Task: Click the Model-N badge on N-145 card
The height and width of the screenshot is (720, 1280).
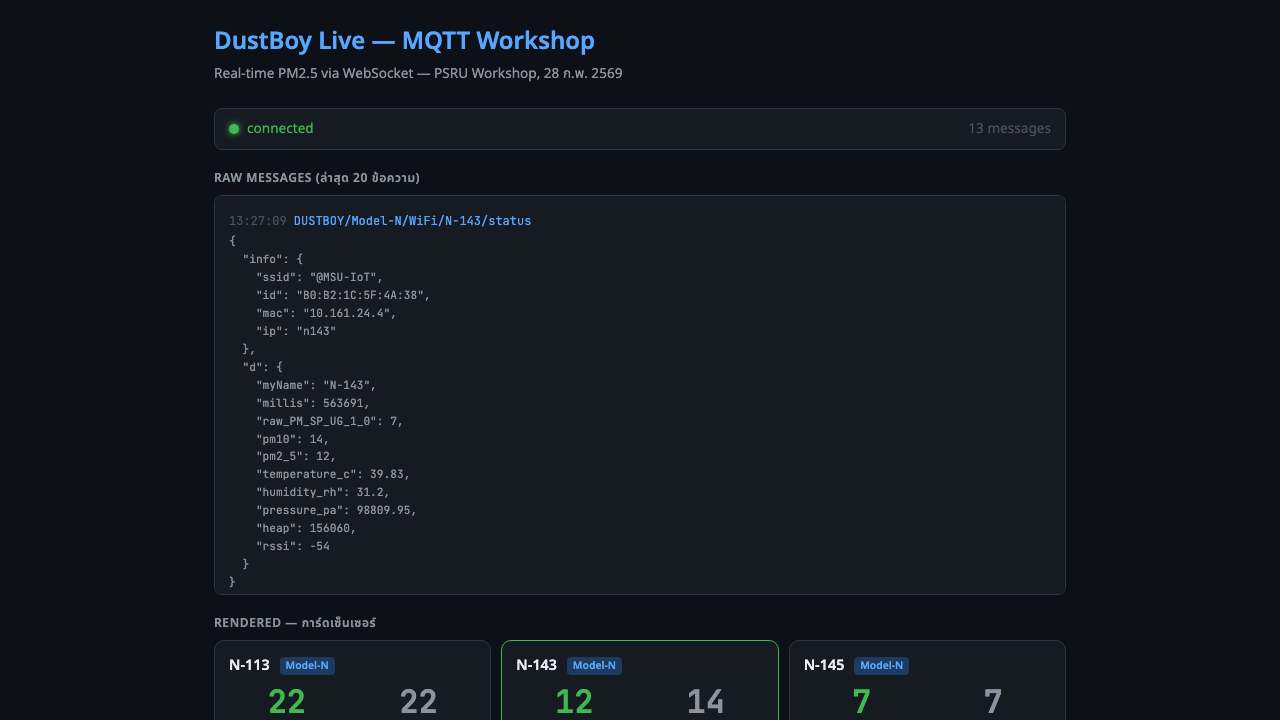Action: coord(881,666)
